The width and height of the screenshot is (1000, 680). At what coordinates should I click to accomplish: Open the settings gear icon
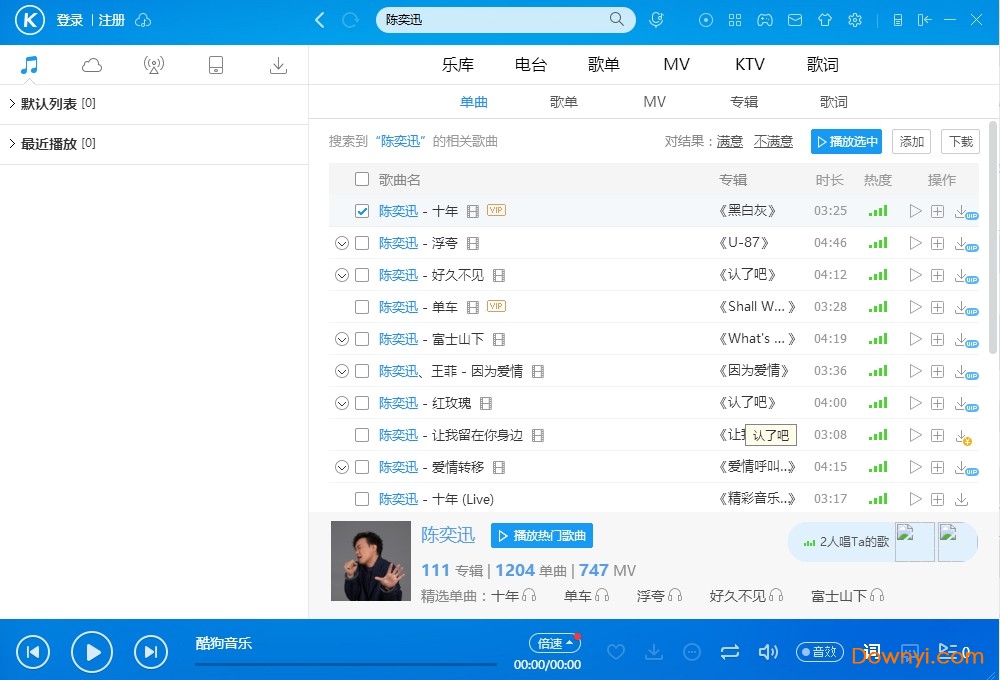point(855,20)
